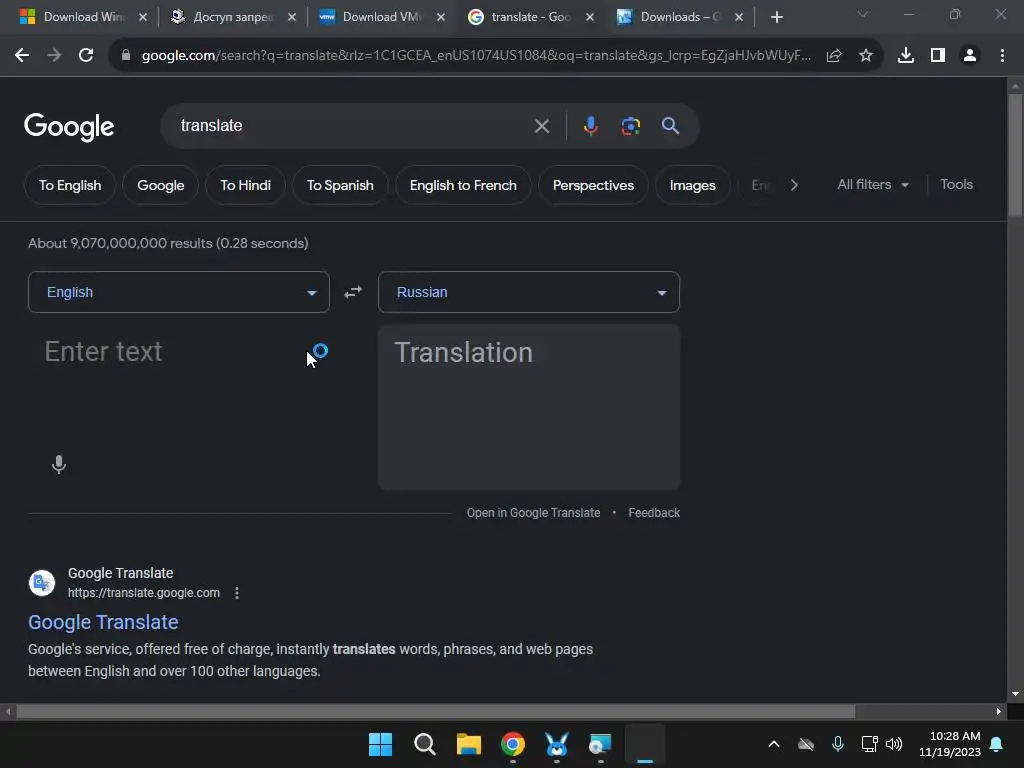Select the To Hindi chip

pyautogui.click(x=246, y=185)
